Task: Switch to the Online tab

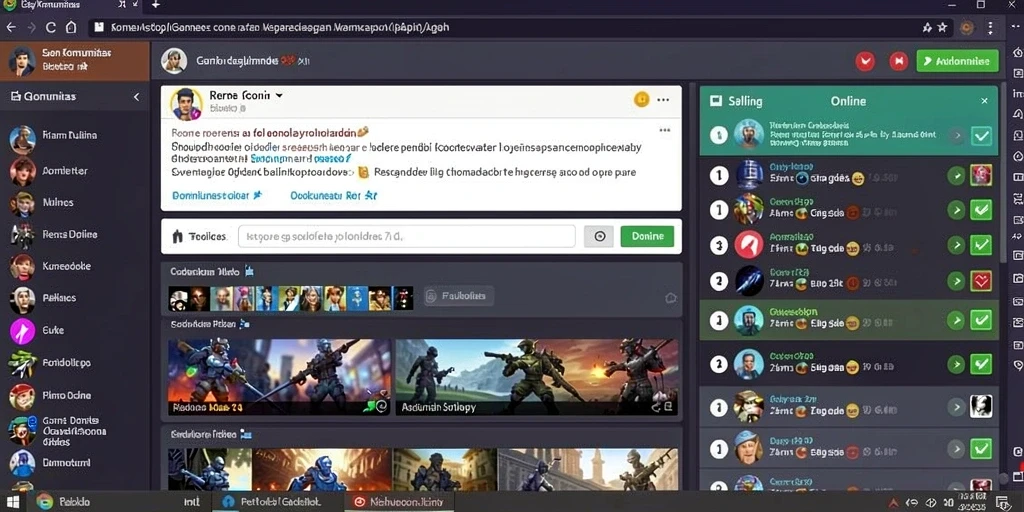Action: (x=848, y=101)
